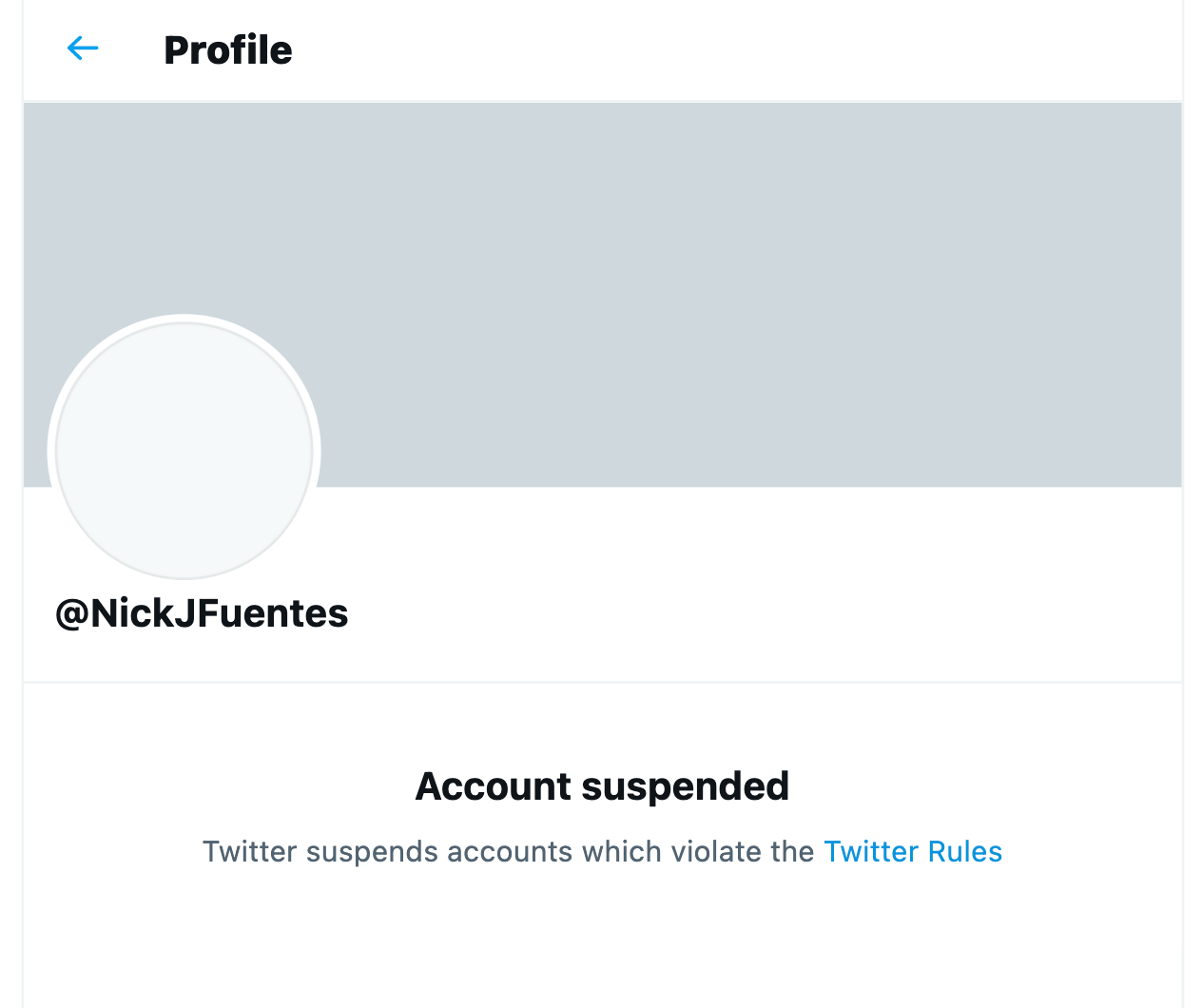This screenshot has height=1008, width=1202.
Task: Click the word 'Rules' in the blue link
Action: (964, 851)
